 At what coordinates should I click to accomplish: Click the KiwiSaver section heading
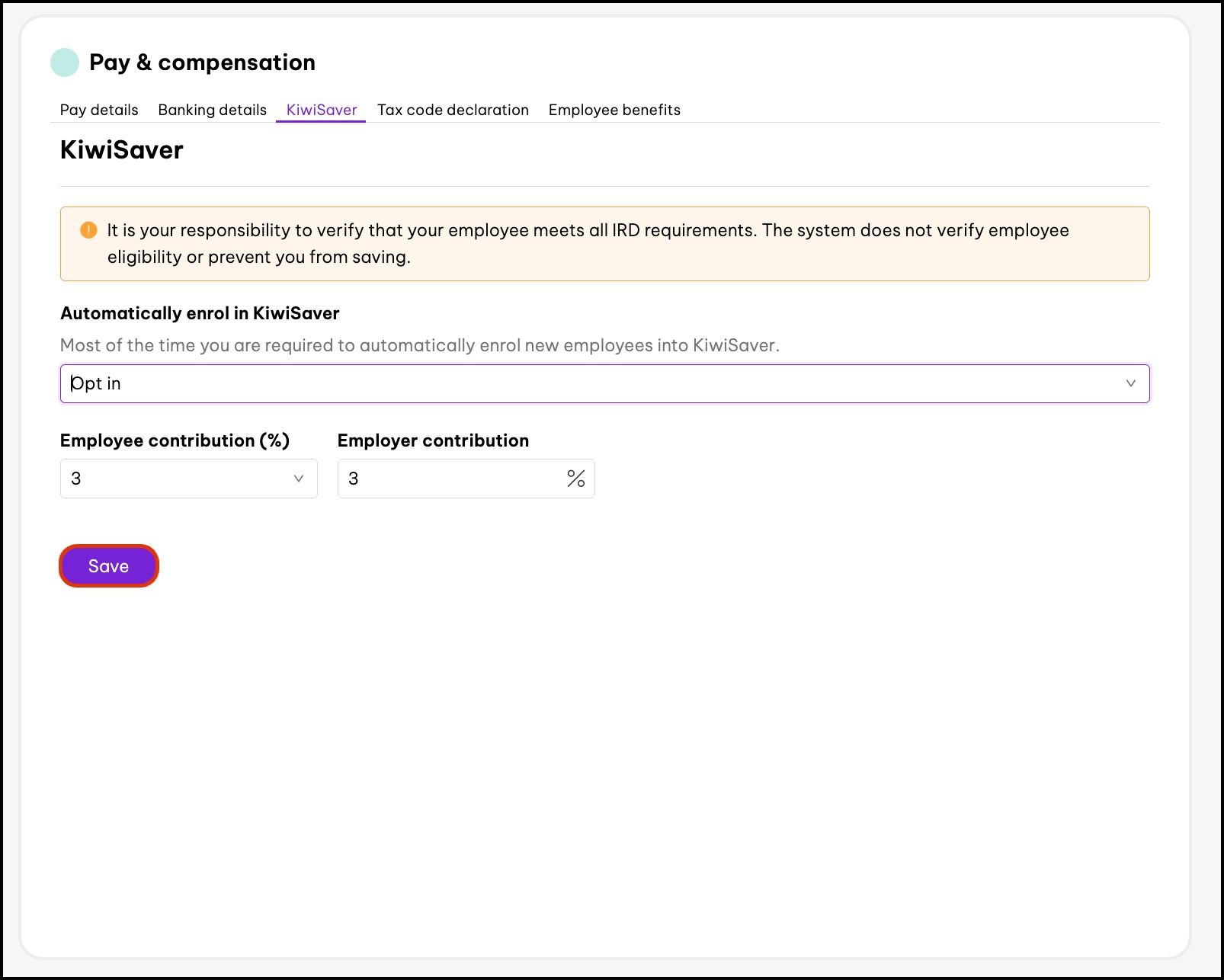click(122, 150)
